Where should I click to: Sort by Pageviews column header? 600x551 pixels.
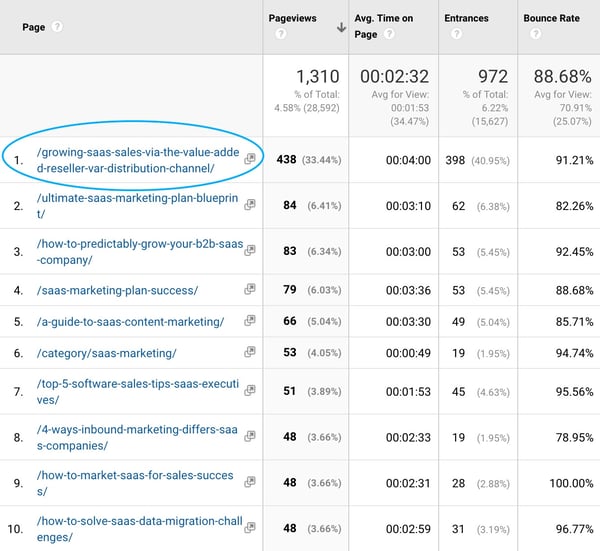tap(292, 18)
